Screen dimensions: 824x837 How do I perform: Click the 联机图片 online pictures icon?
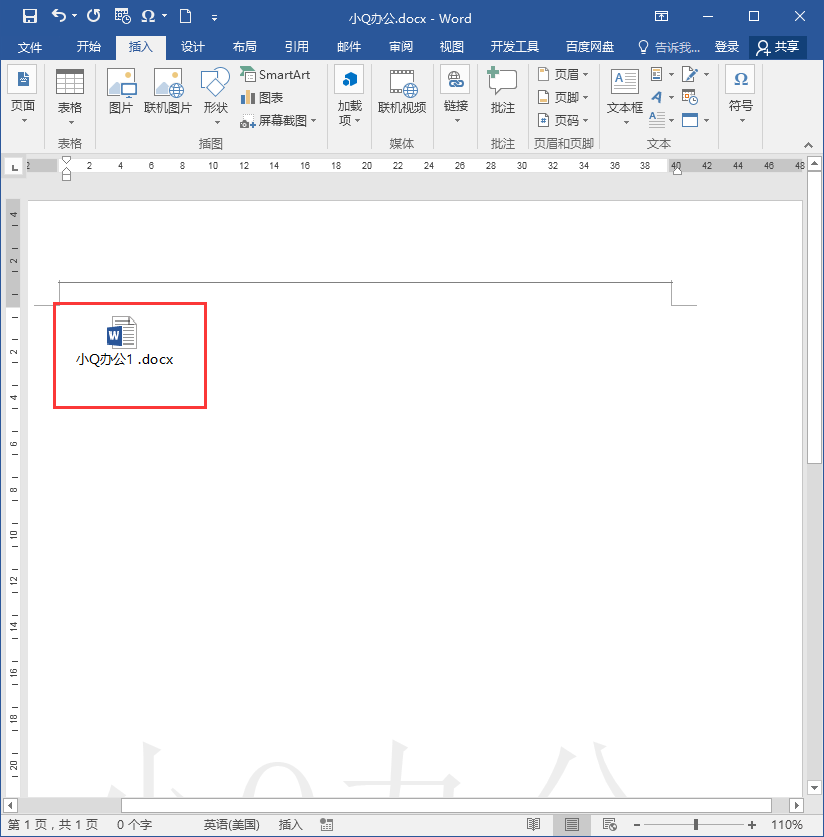coord(168,91)
